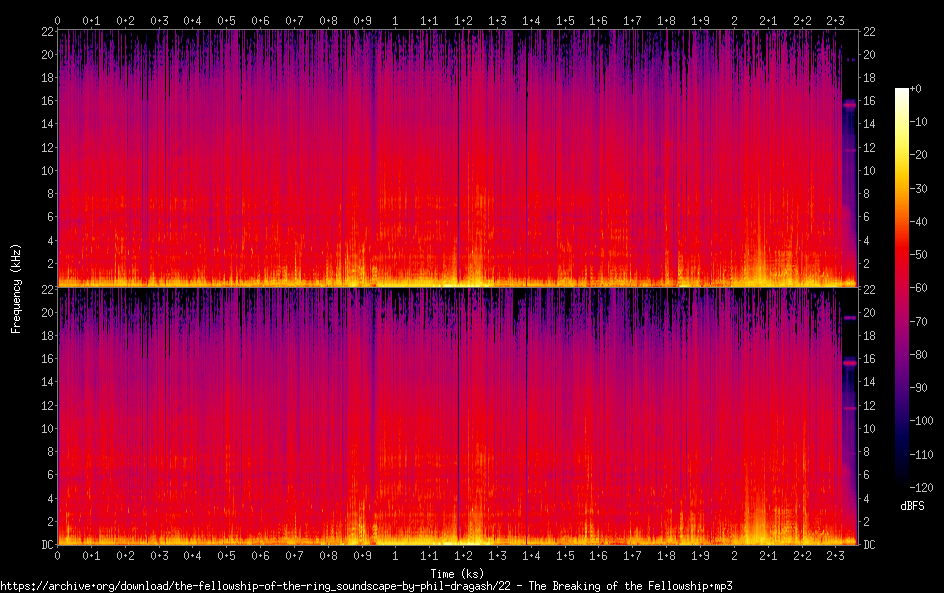
Task: Select the "2" tick on the bottom time axis
Action: pyautogui.click(x=734, y=556)
